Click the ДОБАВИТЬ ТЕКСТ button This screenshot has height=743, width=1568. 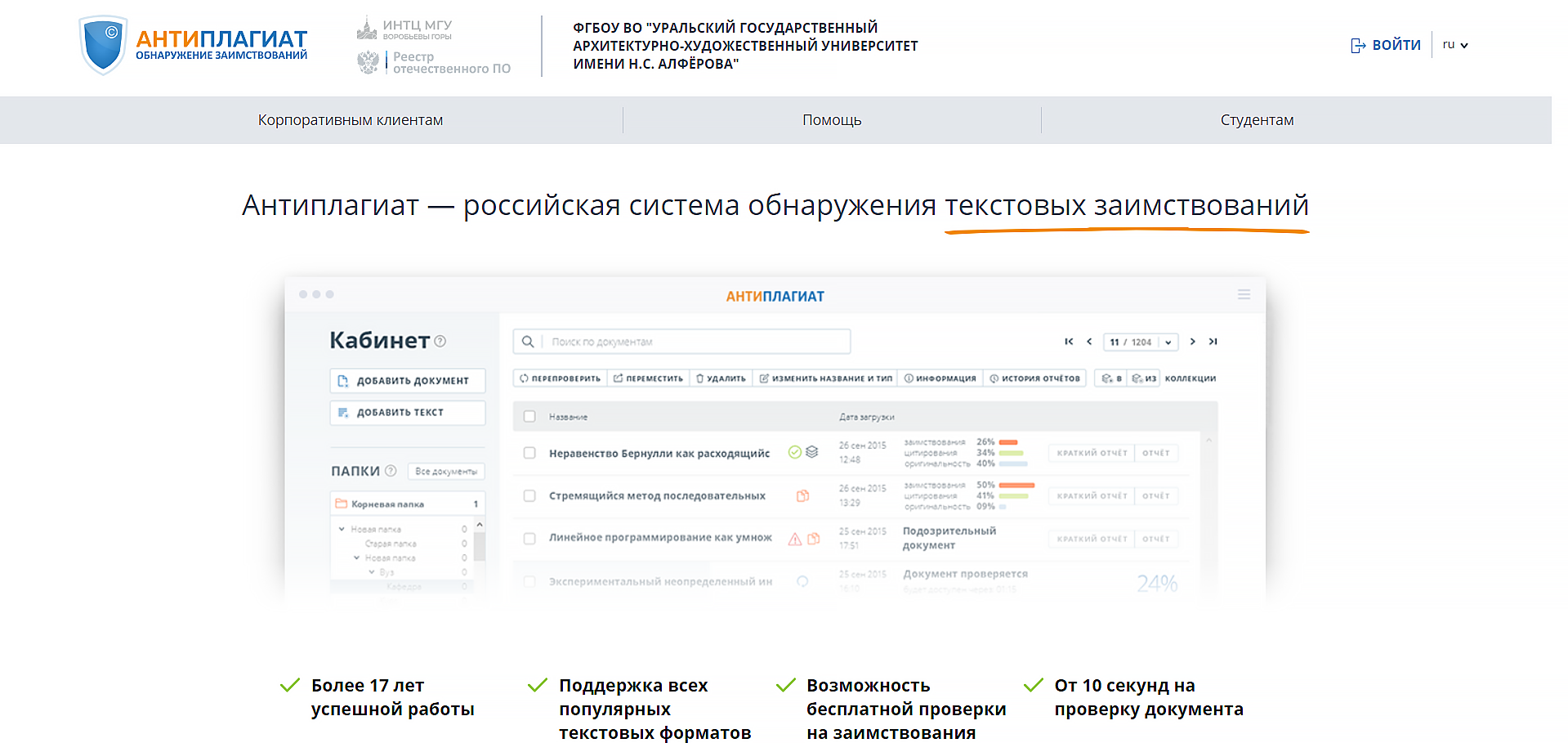(408, 413)
